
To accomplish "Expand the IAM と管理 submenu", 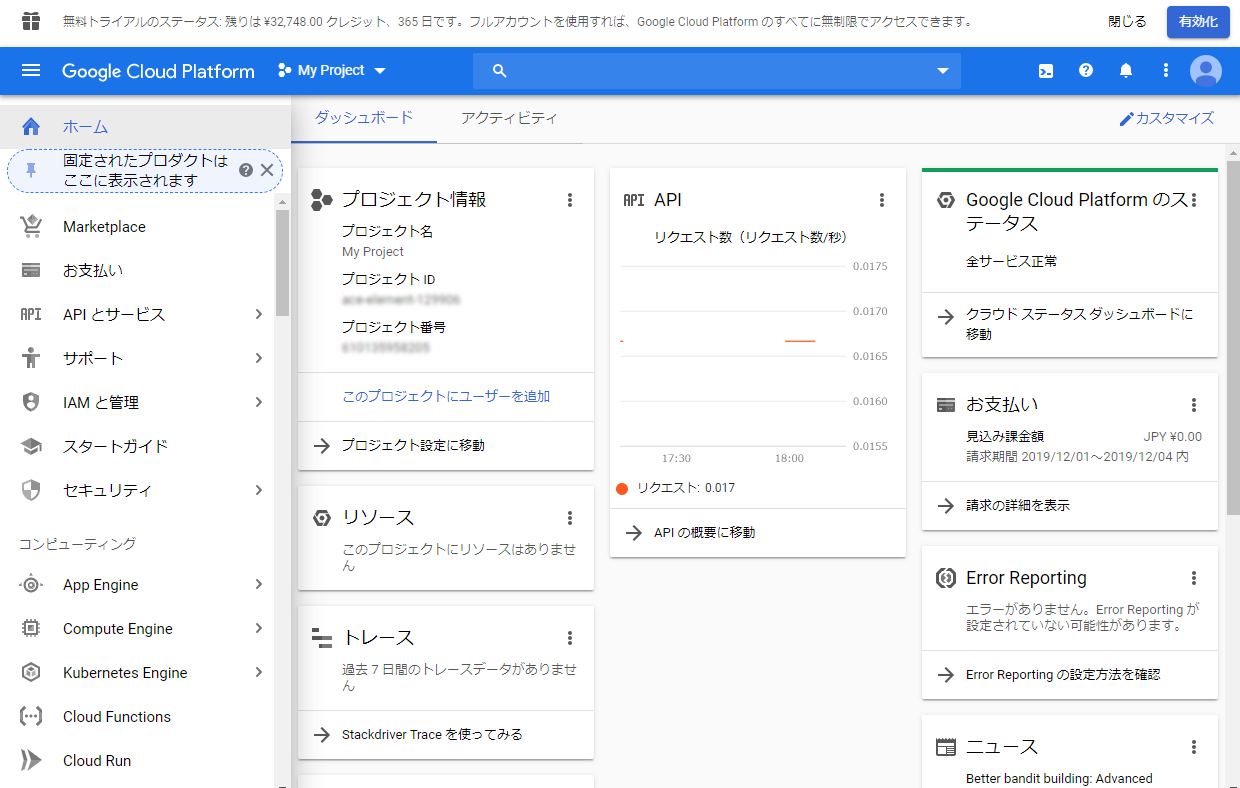I will point(258,403).
